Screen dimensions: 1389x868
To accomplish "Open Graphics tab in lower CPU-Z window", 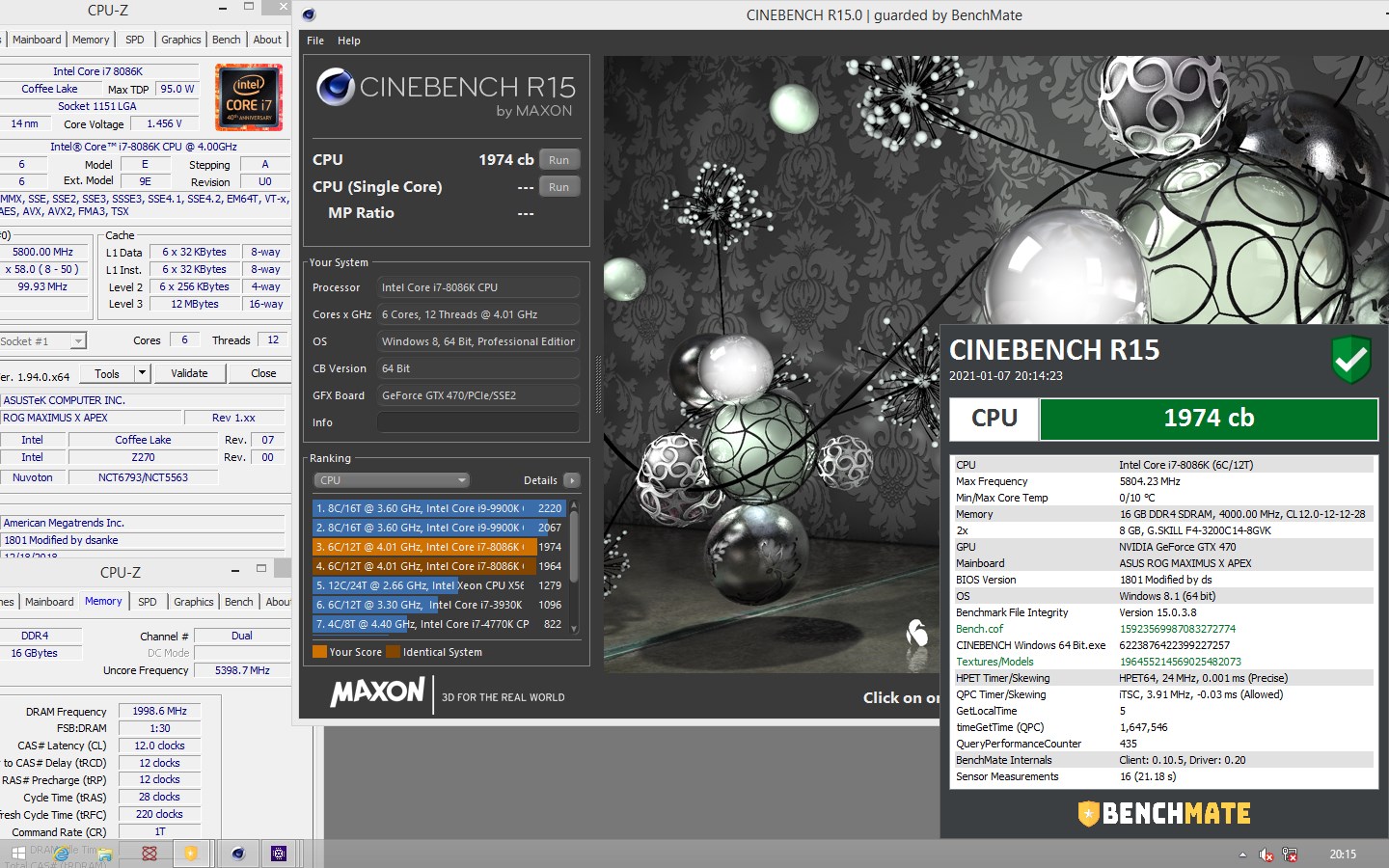I will pyautogui.click(x=194, y=602).
